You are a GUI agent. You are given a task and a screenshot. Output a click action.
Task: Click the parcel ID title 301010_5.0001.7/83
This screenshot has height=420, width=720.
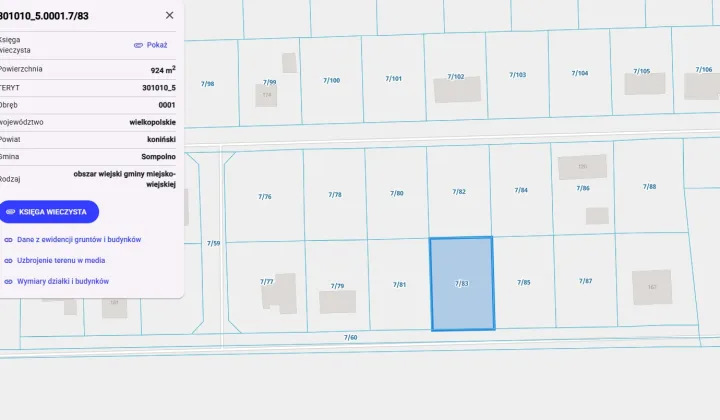pos(44,16)
